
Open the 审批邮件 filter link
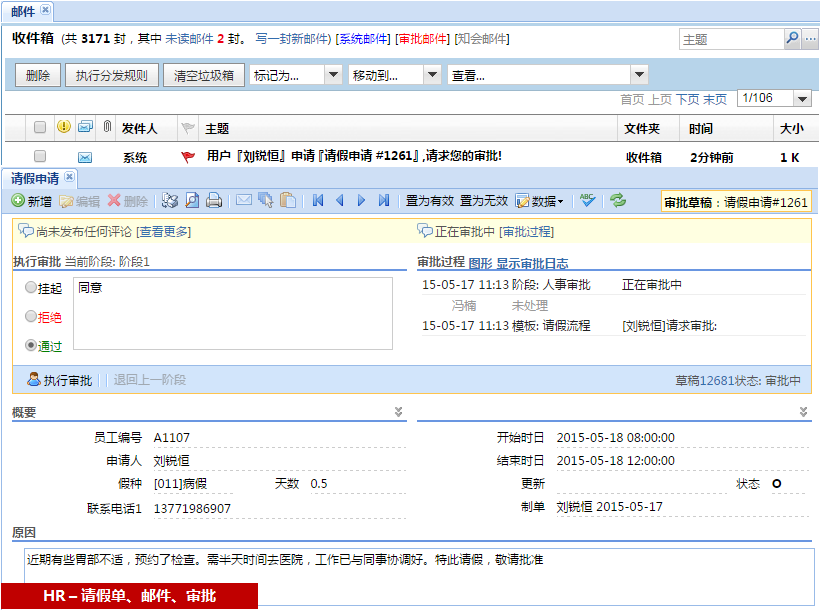point(423,39)
